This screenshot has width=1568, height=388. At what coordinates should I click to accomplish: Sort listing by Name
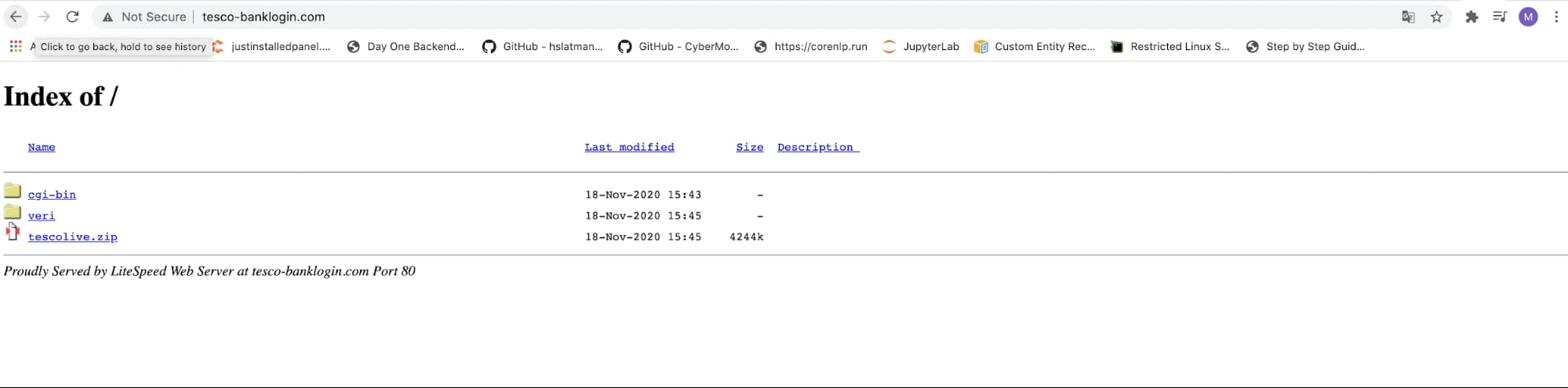point(42,147)
